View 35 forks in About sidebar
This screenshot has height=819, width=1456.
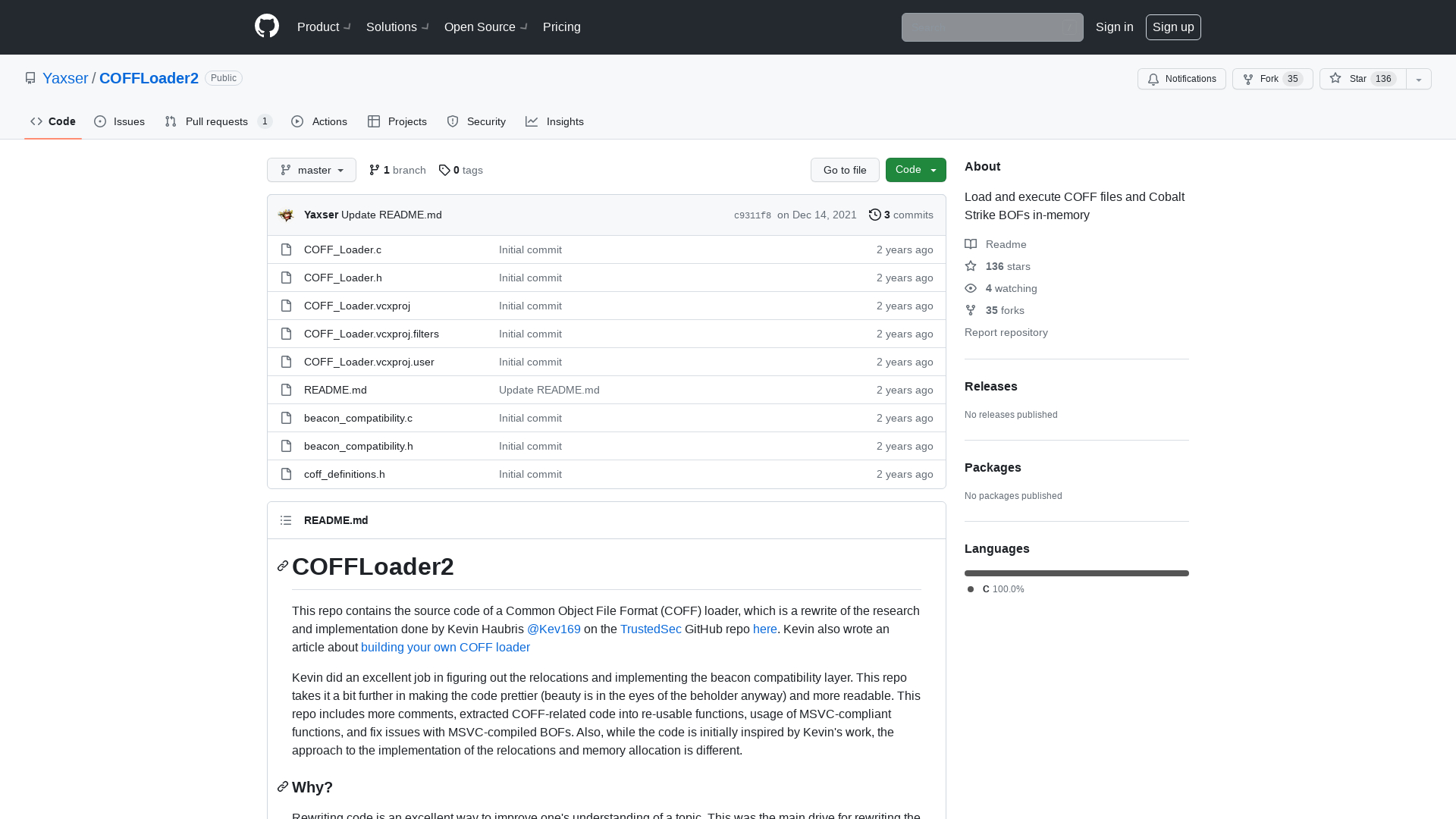point(994,310)
